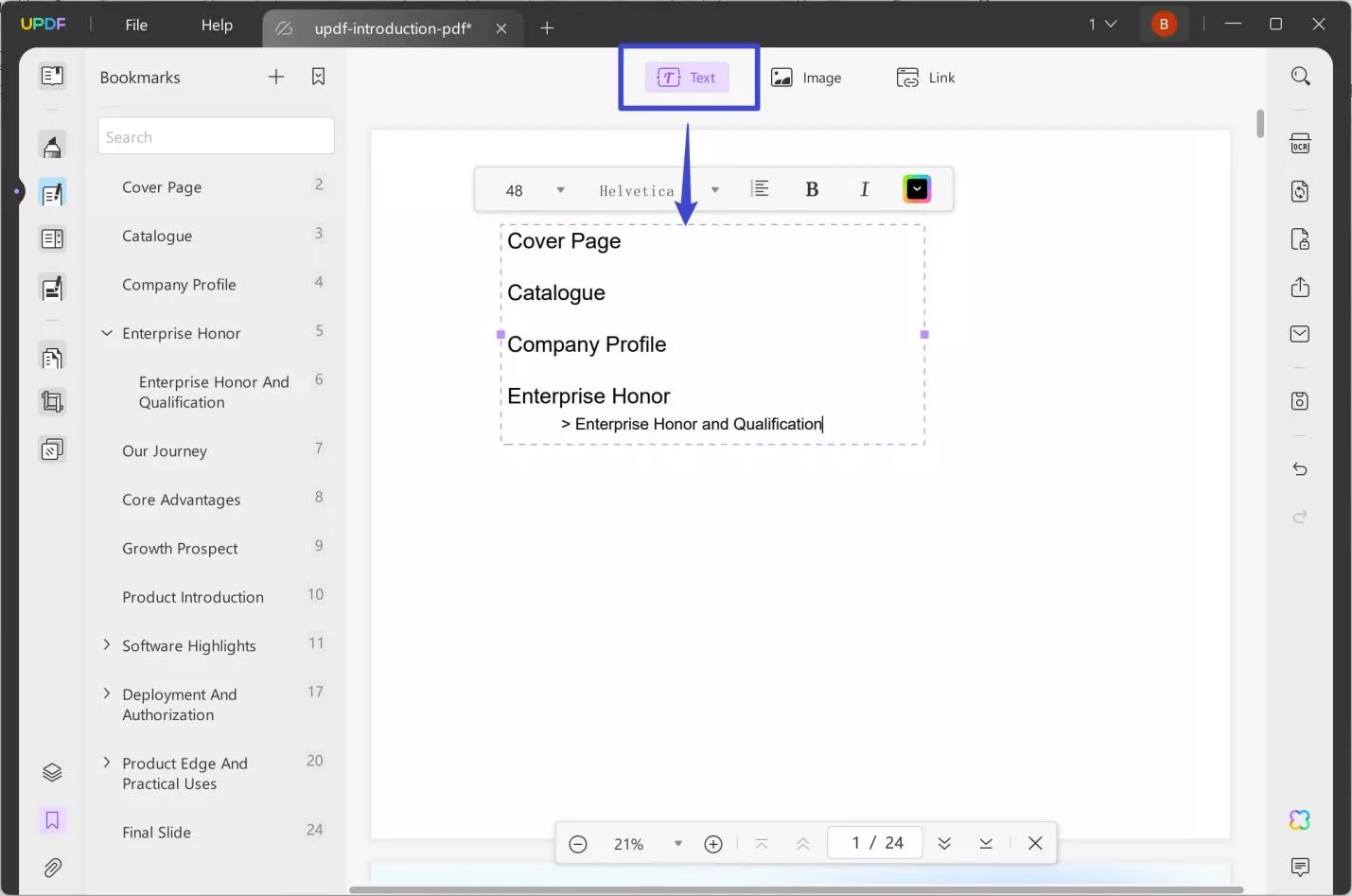Select the Edit PDF tool in sidebar
Viewport: 1352px width, 896px height.
click(x=52, y=193)
